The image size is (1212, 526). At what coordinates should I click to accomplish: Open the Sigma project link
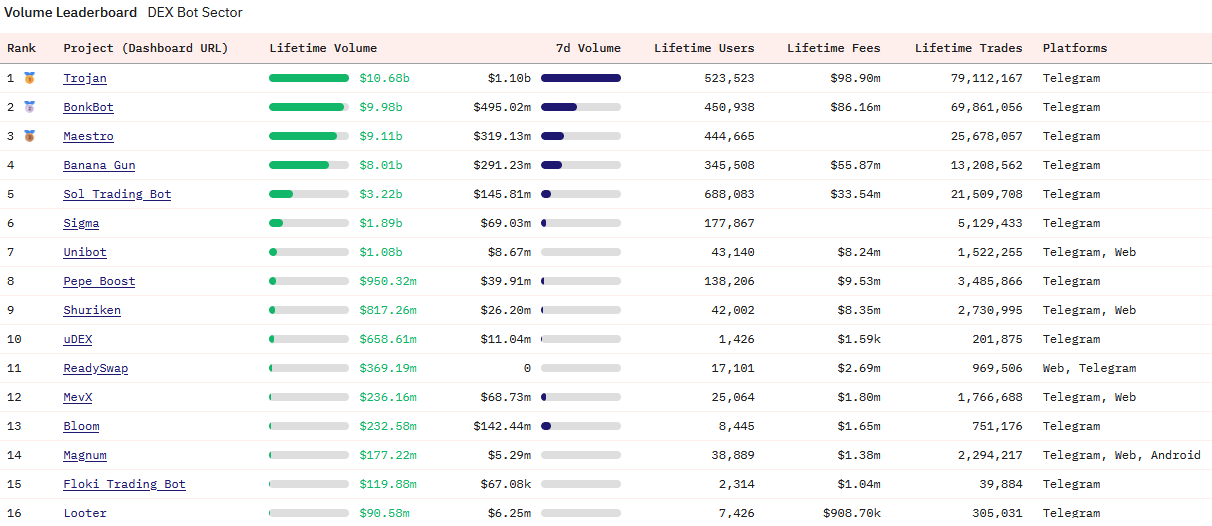click(81, 223)
